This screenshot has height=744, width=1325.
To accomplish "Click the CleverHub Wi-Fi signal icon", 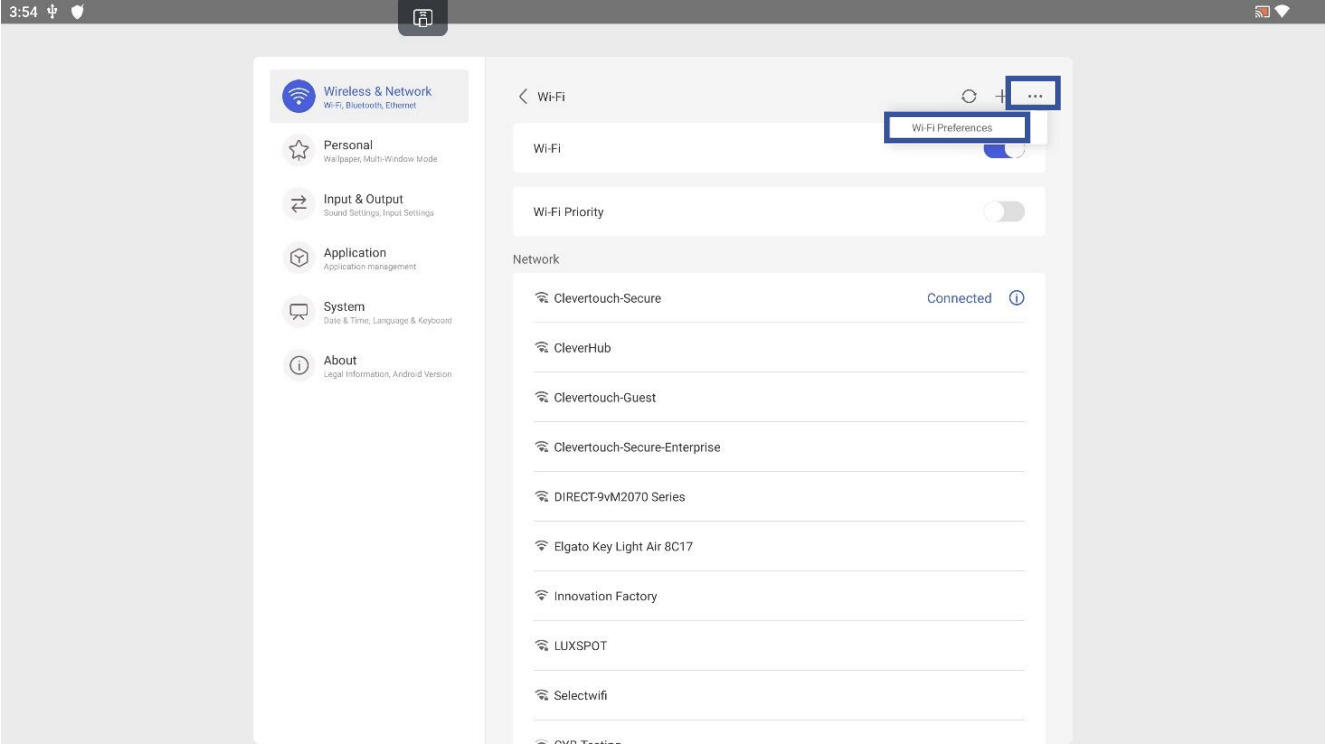I will 542,348.
